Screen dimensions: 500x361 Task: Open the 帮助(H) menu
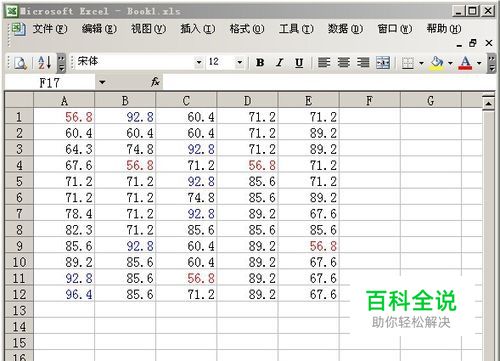click(x=444, y=29)
